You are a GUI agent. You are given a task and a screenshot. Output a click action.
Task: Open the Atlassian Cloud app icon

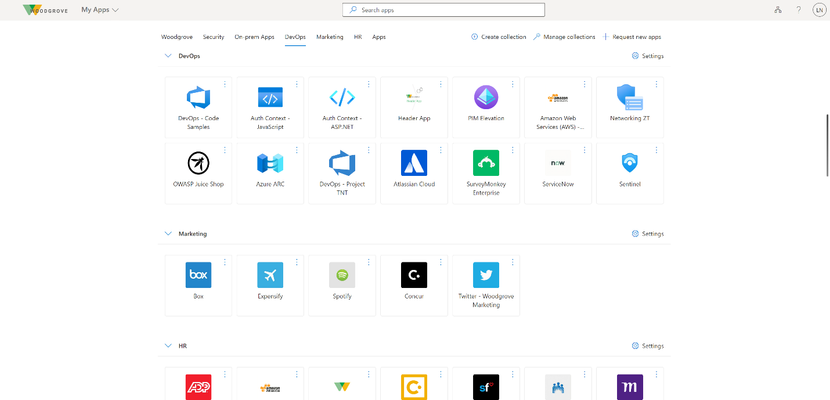[414, 163]
